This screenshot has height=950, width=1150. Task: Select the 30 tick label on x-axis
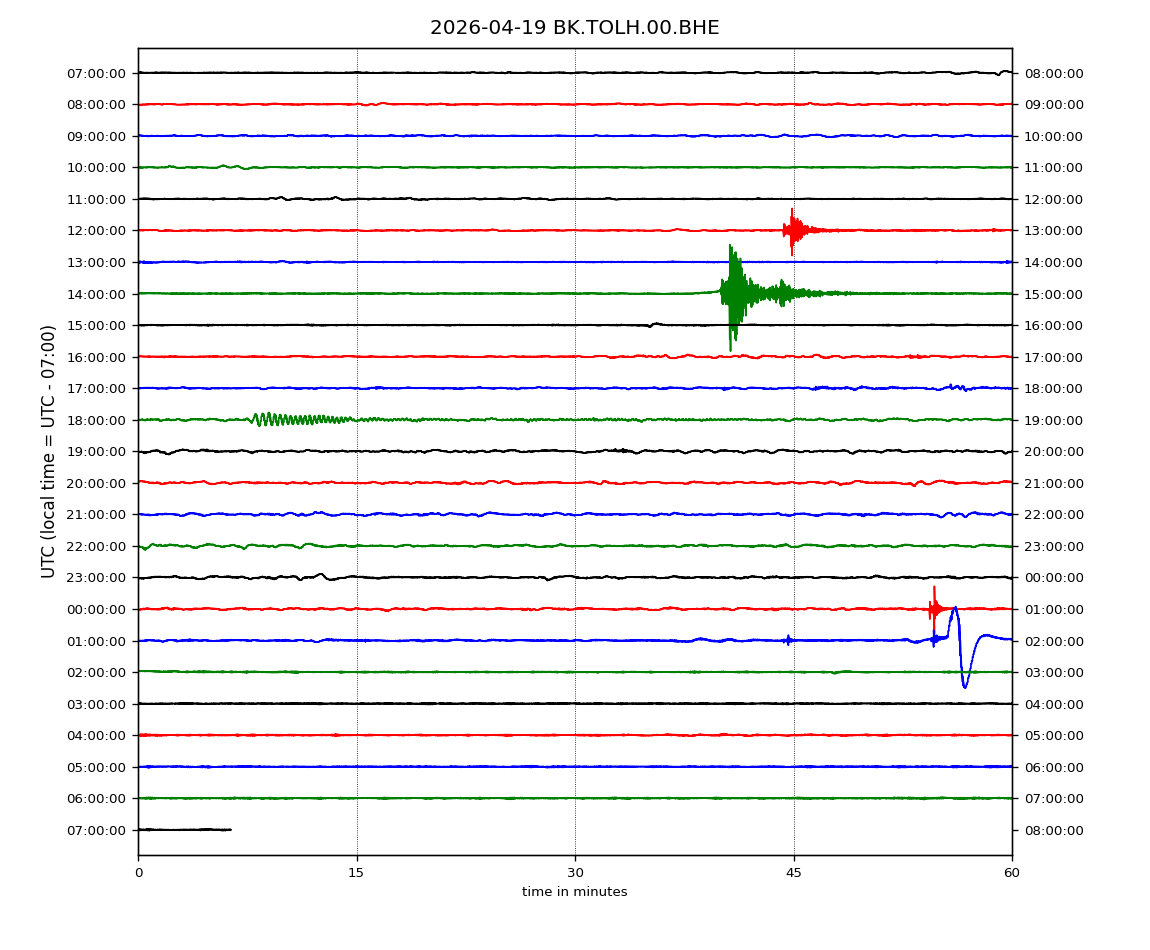575,873
